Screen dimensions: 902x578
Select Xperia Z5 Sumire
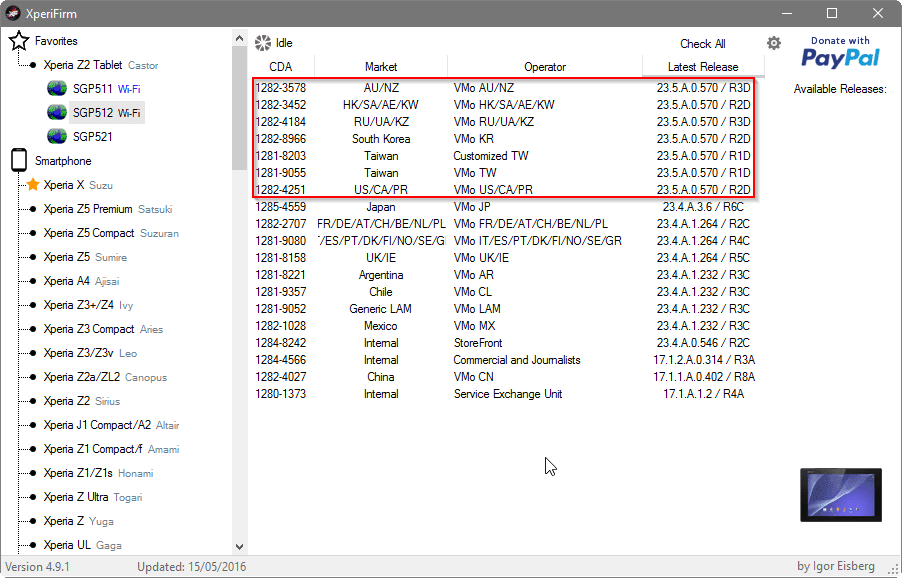85,257
